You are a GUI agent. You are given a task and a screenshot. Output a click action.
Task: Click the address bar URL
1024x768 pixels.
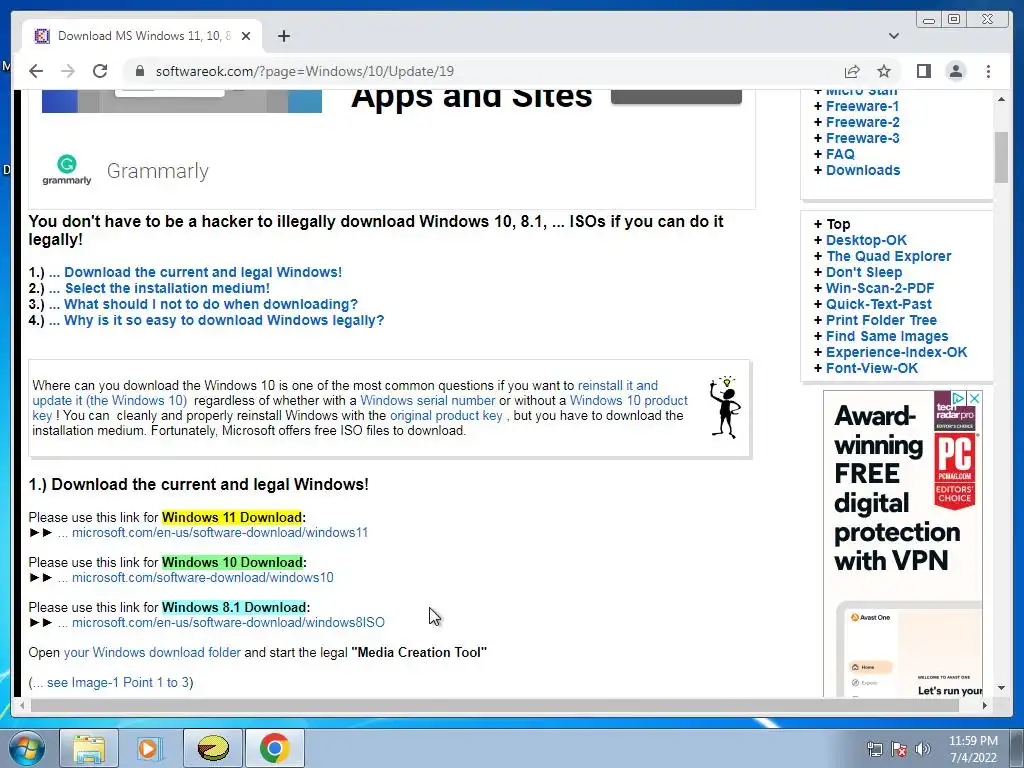(x=304, y=71)
